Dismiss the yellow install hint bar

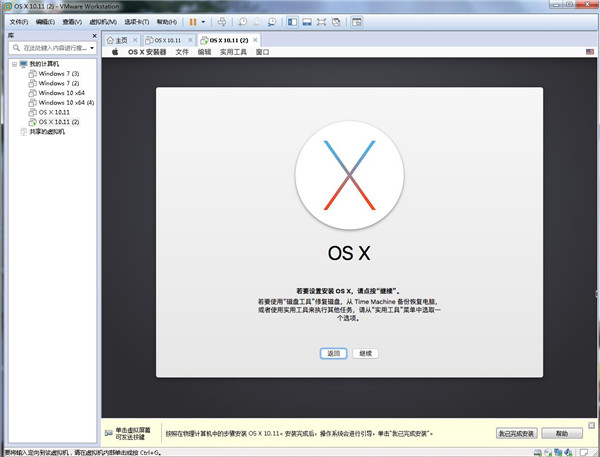pyautogui.click(x=591, y=425)
